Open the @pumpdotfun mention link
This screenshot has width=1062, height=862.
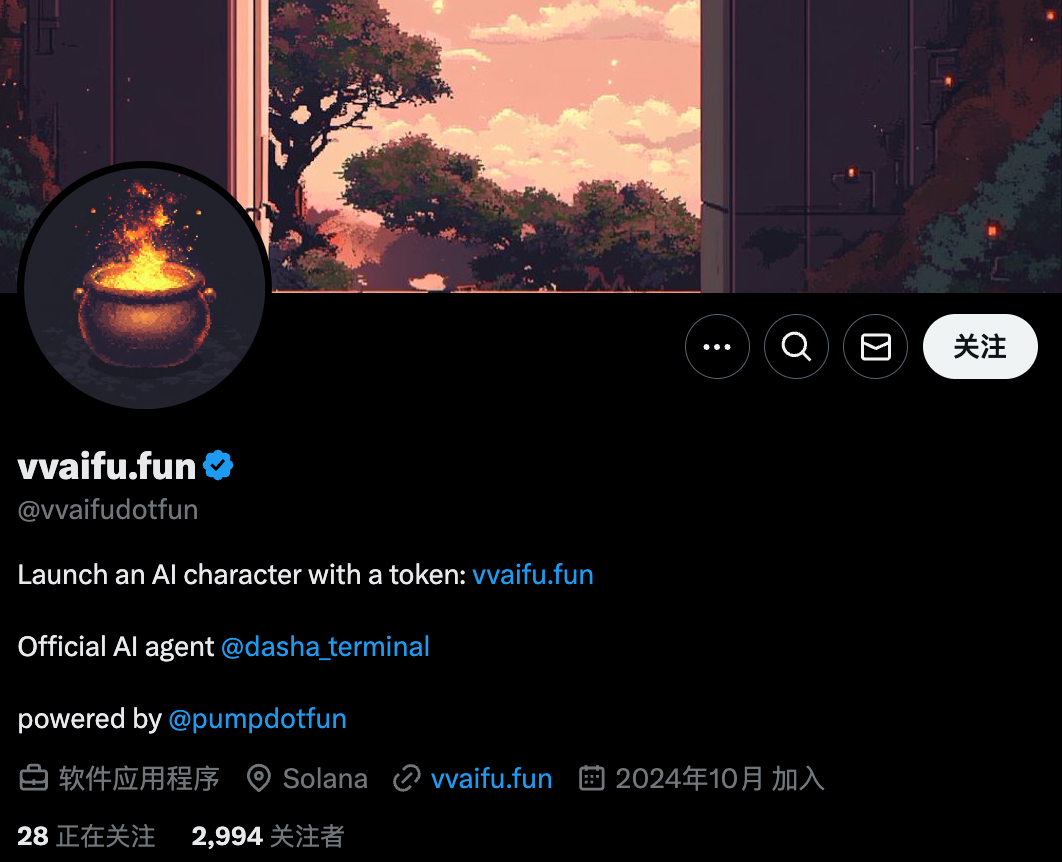tap(257, 718)
